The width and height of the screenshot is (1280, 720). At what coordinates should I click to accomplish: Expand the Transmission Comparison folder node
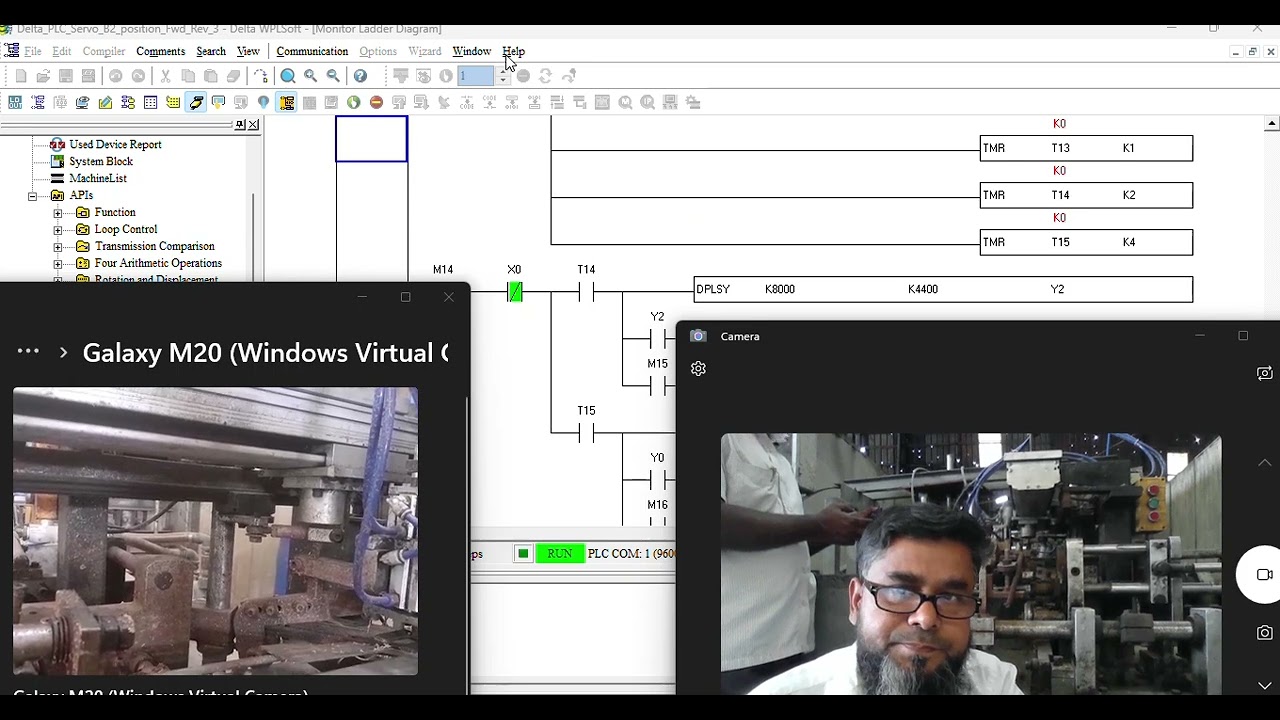(57, 247)
